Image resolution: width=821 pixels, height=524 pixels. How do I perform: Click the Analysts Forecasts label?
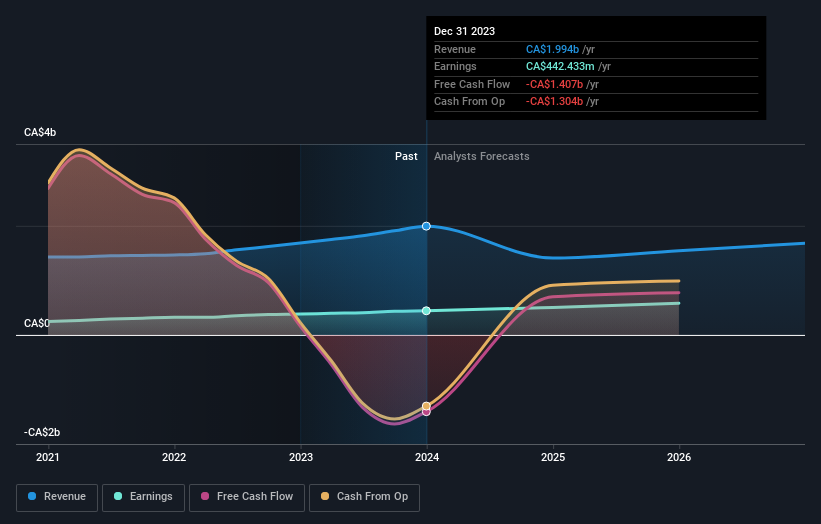(x=482, y=156)
